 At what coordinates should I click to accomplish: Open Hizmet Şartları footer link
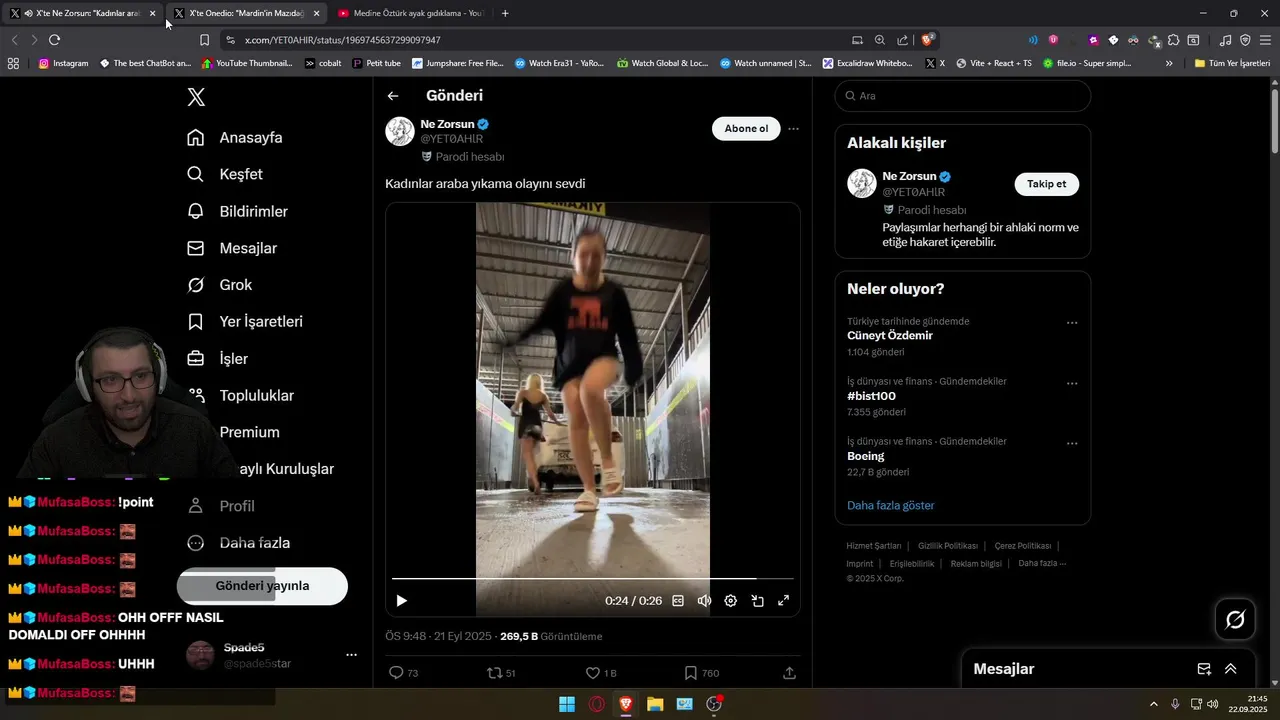tap(874, 546)
